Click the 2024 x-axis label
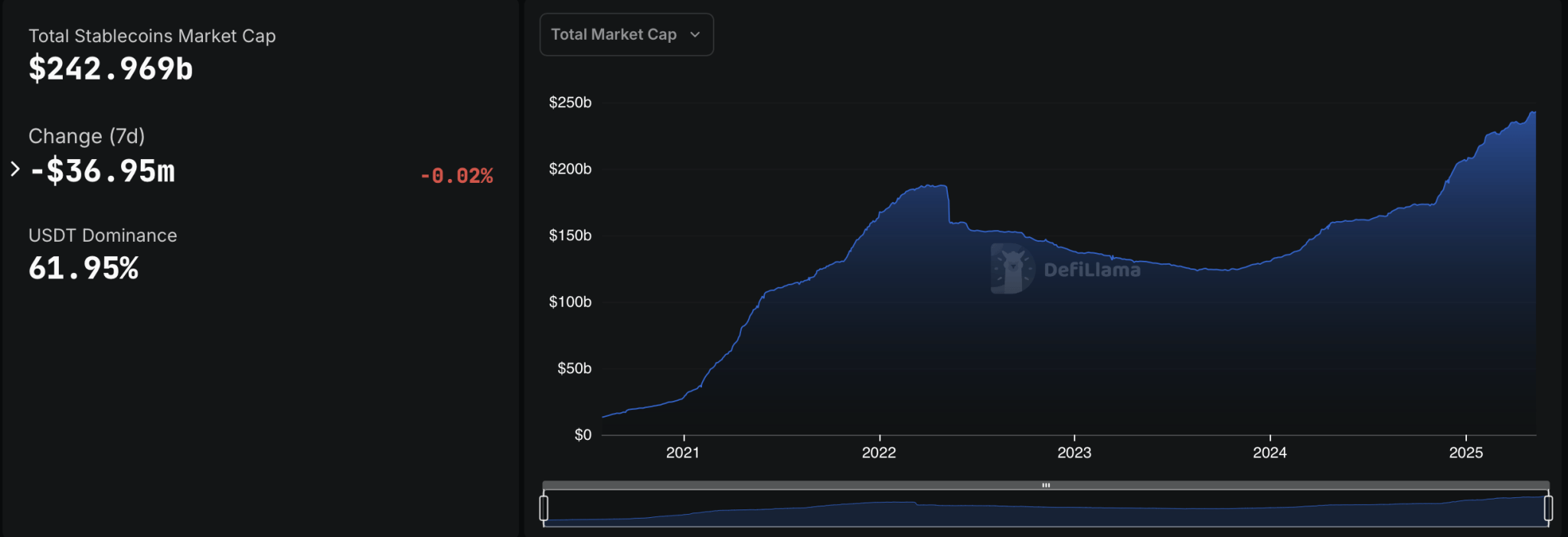The width and height of the screenshot is (1568, 537). (x=1269, y=452)
